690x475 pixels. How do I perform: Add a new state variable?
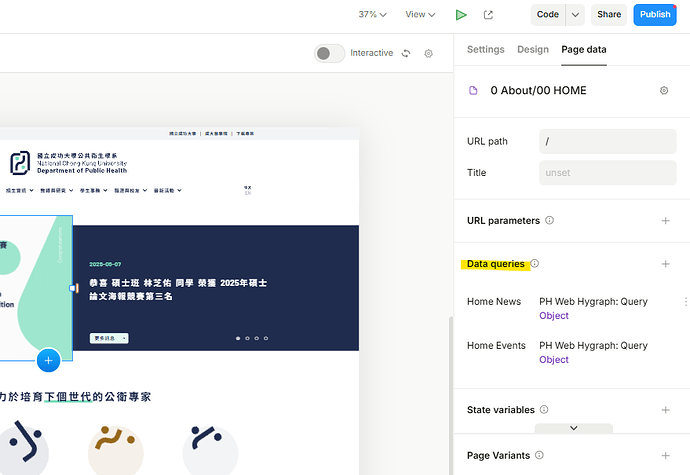tap(666, 410)
